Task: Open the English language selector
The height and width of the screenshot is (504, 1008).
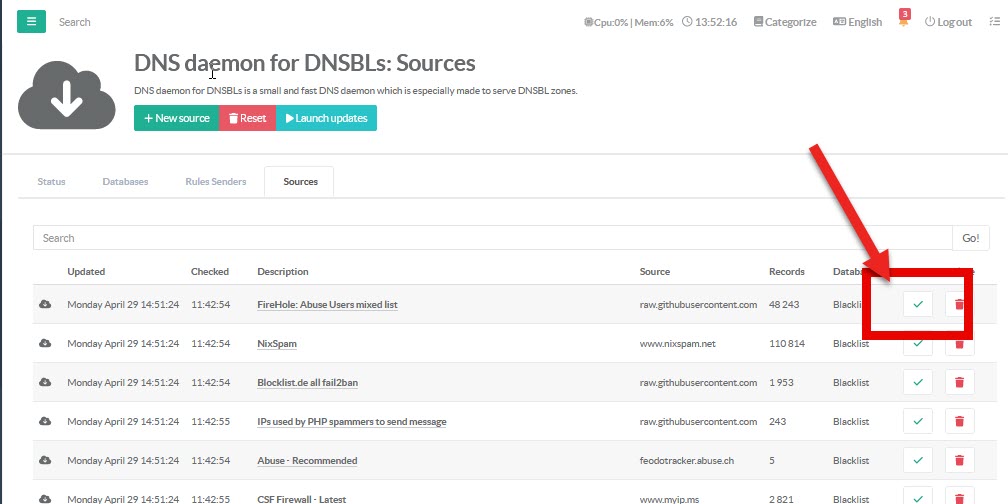Action: (x=857, y=22)
